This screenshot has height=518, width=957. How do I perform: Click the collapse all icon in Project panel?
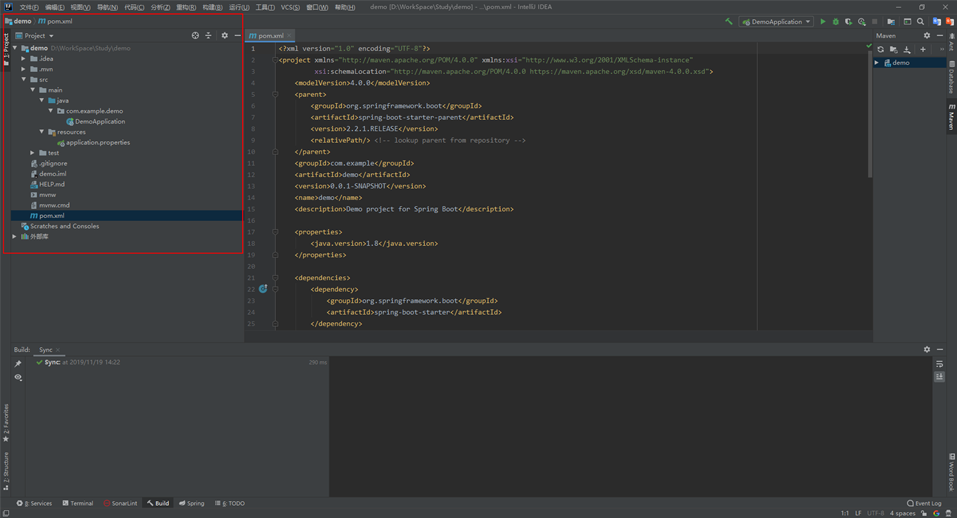(x=208, y=36)
